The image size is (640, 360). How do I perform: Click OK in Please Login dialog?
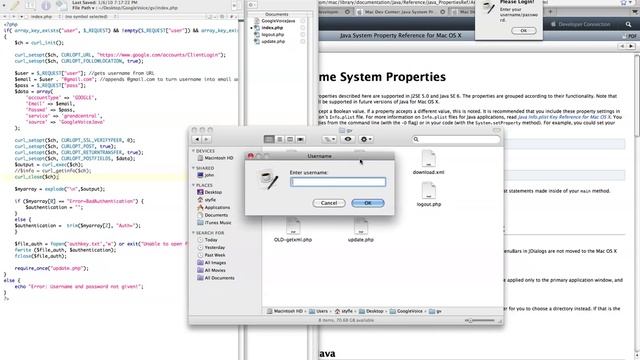click(x=524, y=31)
